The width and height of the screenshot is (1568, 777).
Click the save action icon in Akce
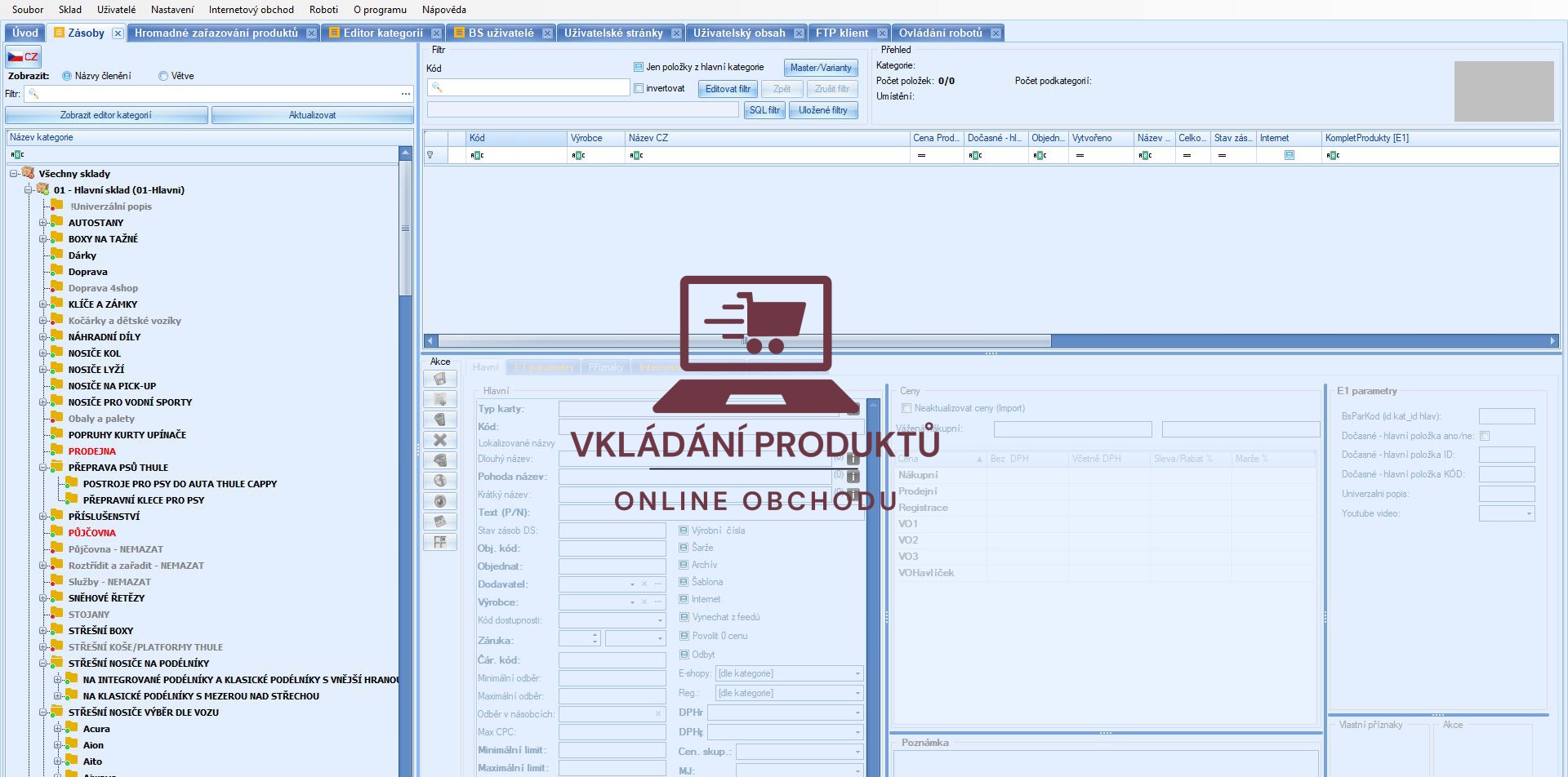(440, 379)
